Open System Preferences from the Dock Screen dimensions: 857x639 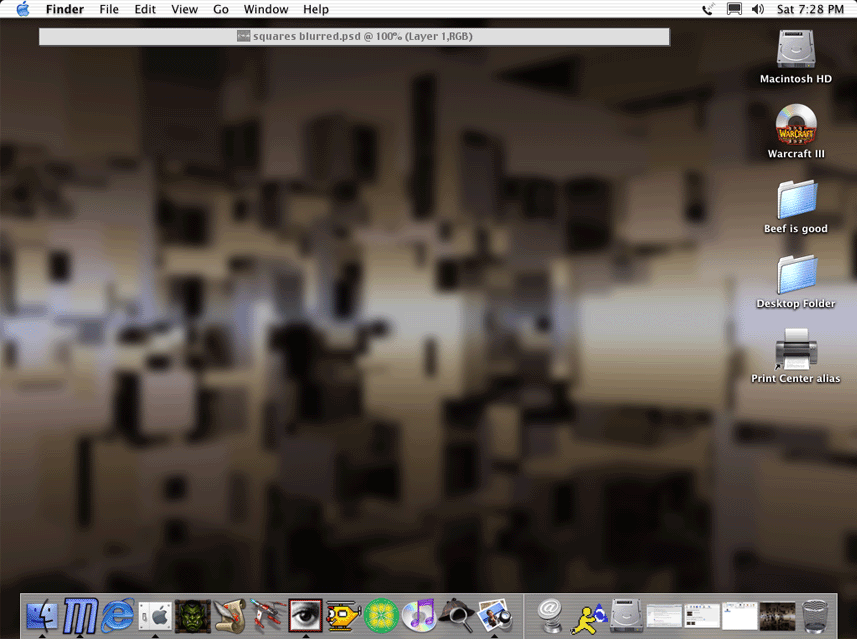(x=155, y=613)
